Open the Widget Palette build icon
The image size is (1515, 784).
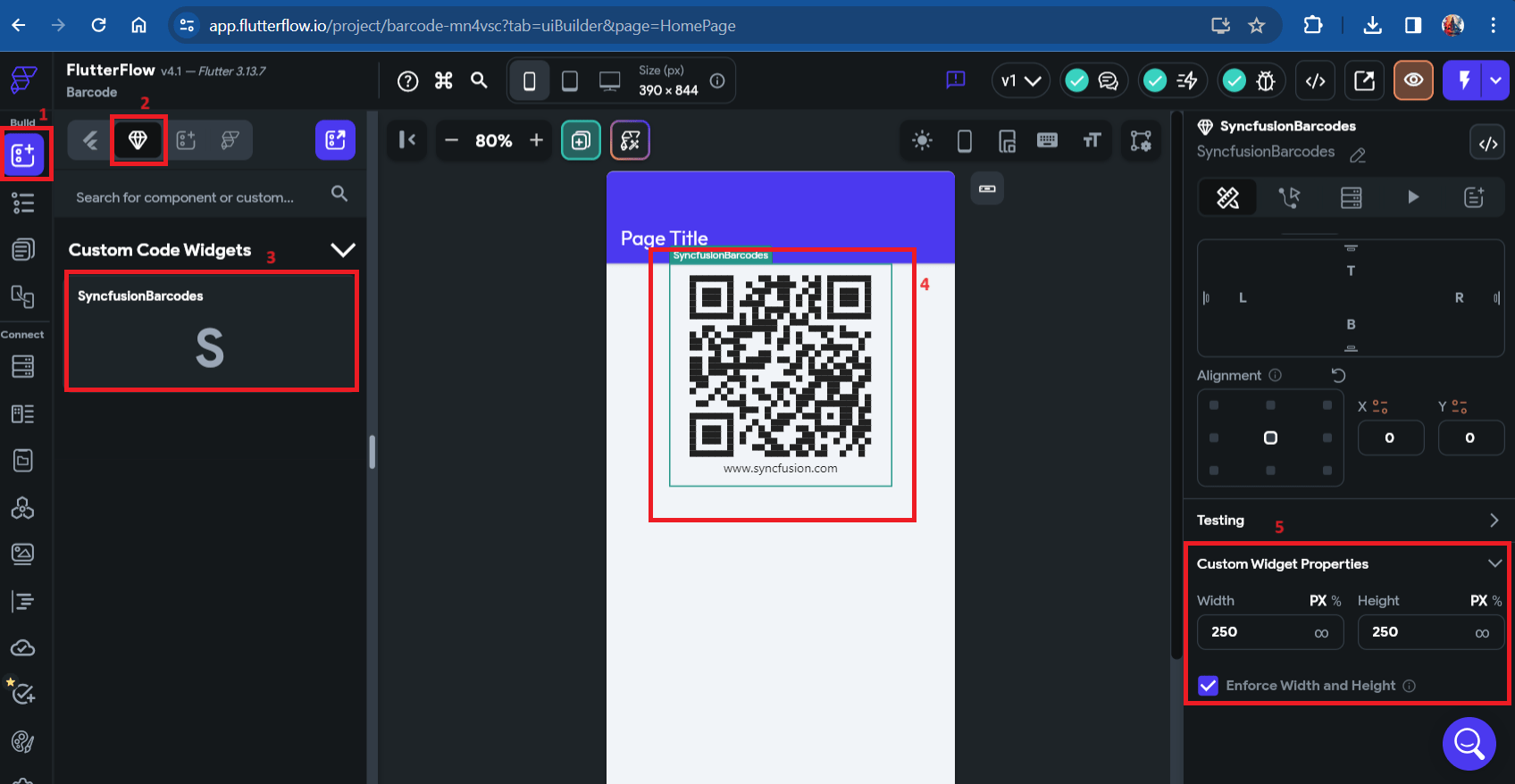[x=23, y=154]
